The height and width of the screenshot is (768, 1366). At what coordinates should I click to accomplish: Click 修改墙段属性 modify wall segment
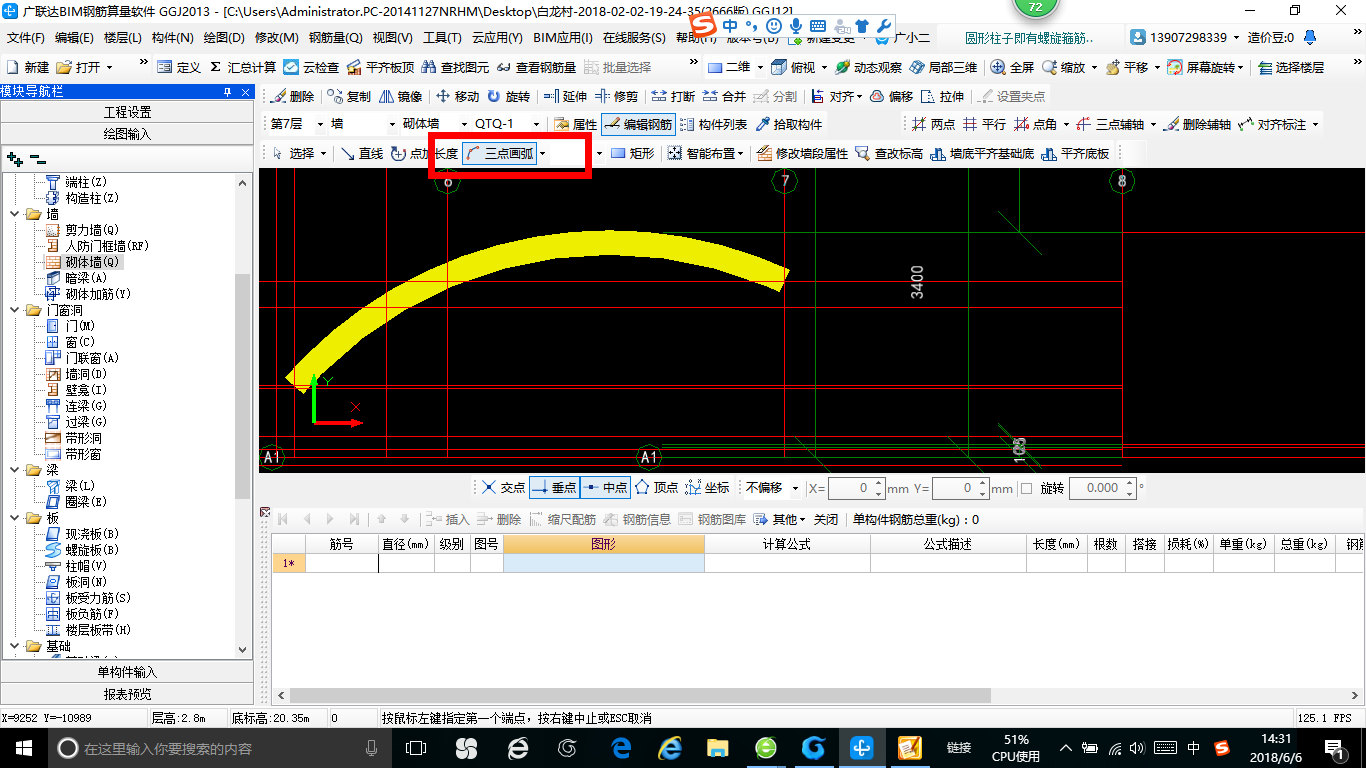click(802, 154)
